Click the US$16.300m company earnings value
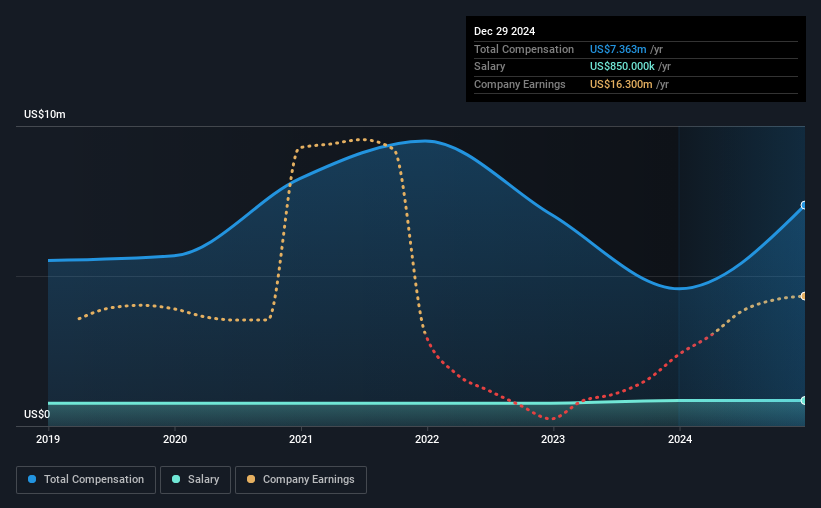This screenshot has width=821, height=508. coord(621,84)
